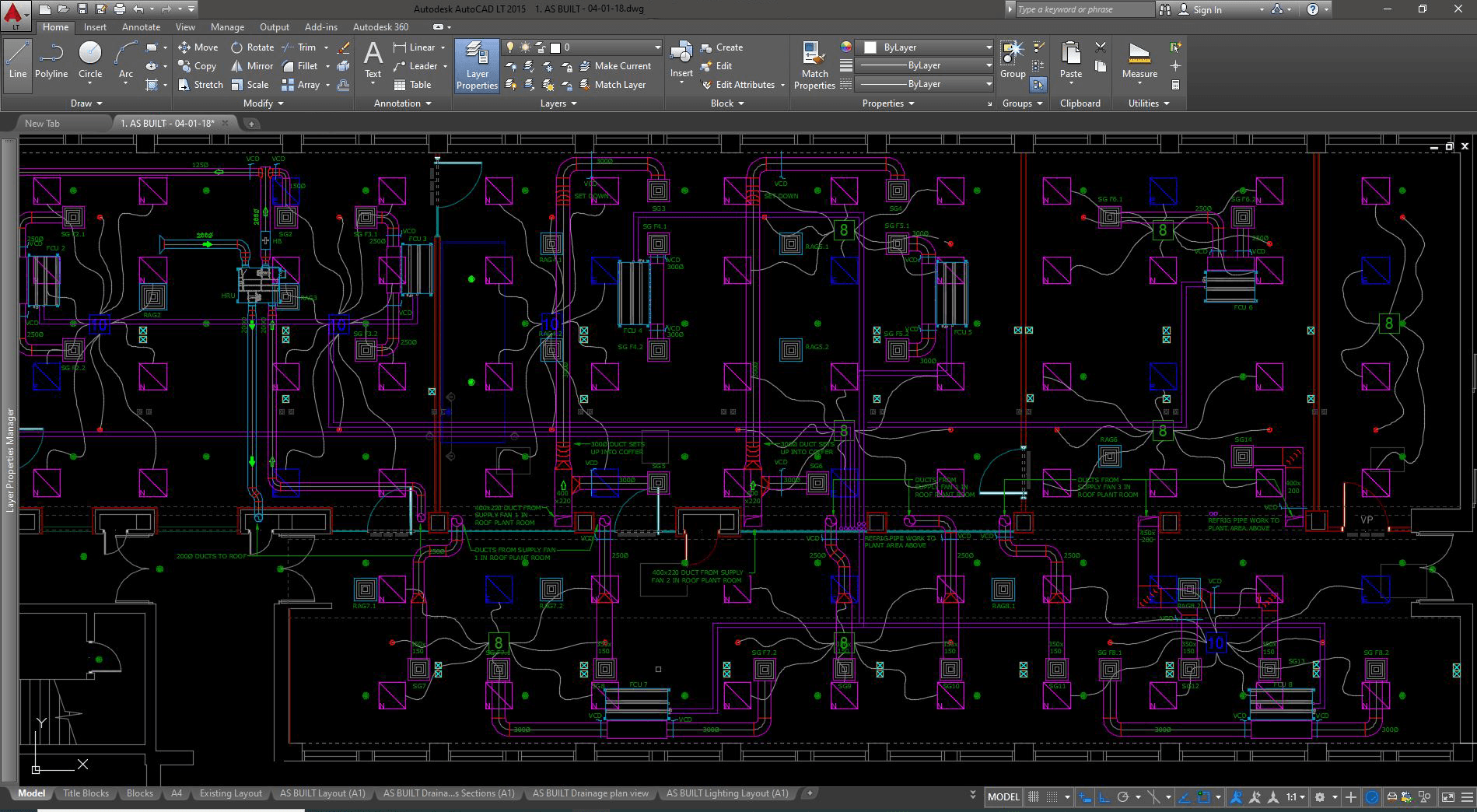
Task: Click Sign In
Action: [x=1200, y=9]
